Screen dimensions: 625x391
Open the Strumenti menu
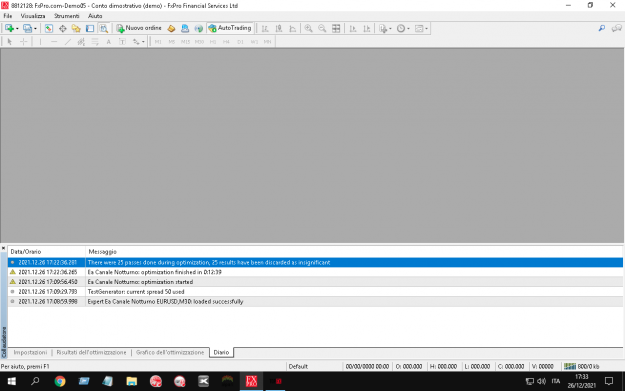[67, 16]
